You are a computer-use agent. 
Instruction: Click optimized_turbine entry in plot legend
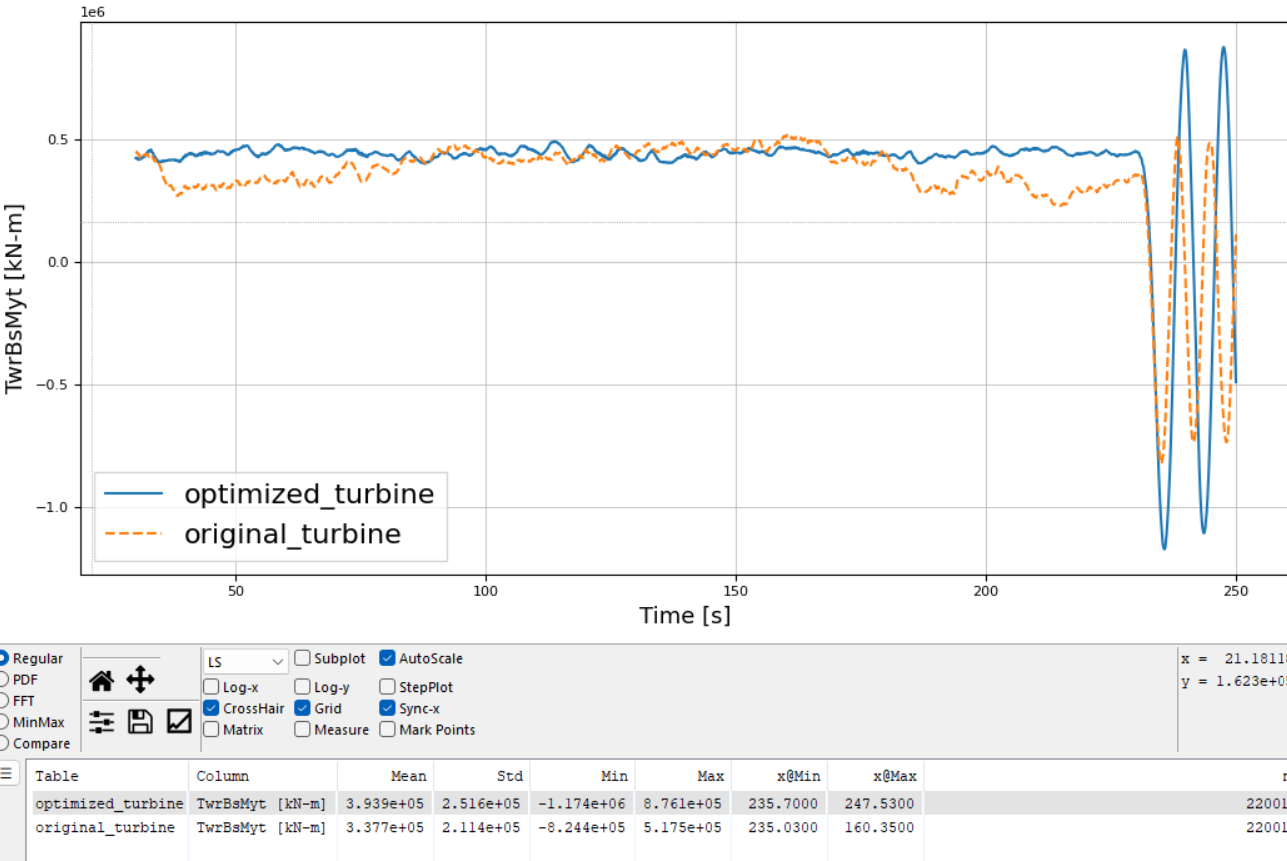click(x=309, y=493)
